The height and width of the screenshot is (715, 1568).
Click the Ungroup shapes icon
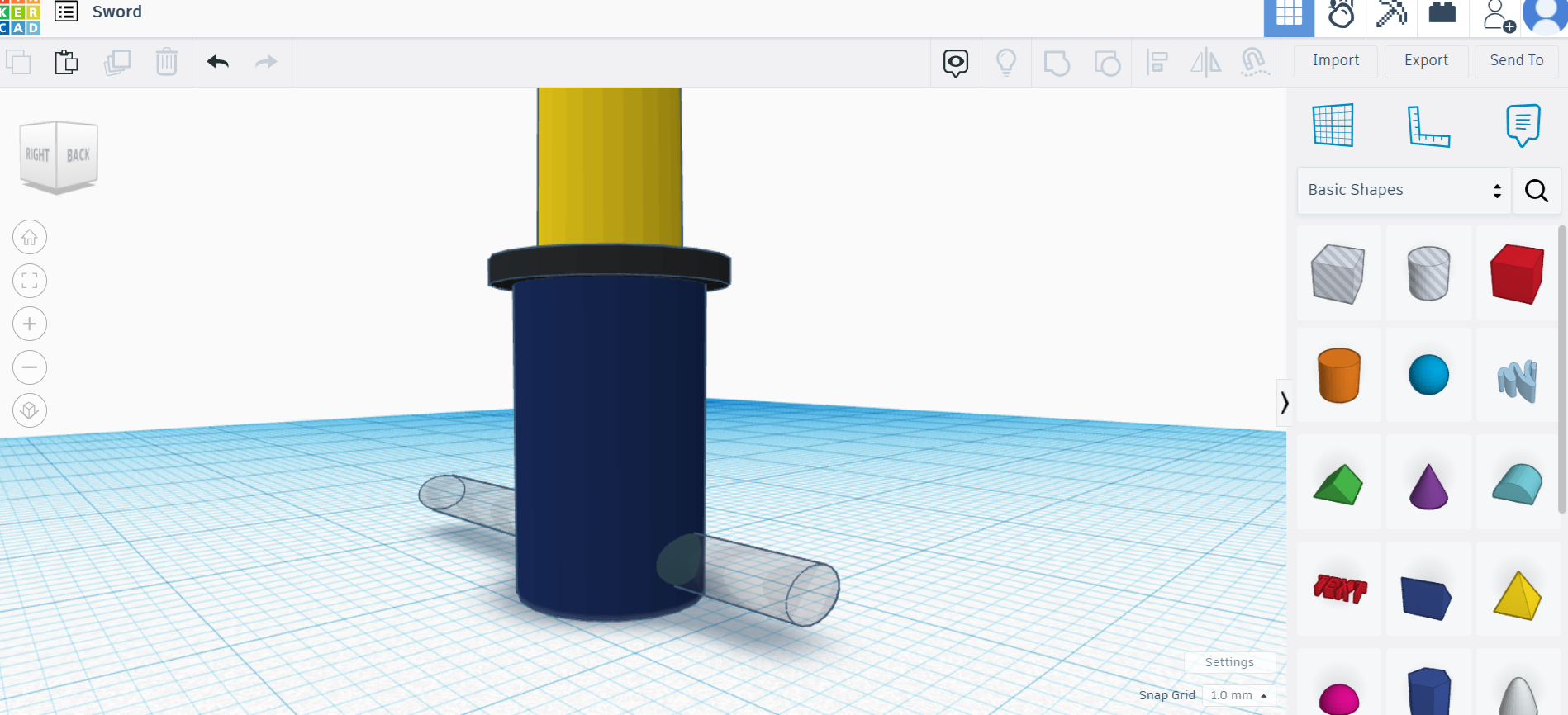point(1107,63)
